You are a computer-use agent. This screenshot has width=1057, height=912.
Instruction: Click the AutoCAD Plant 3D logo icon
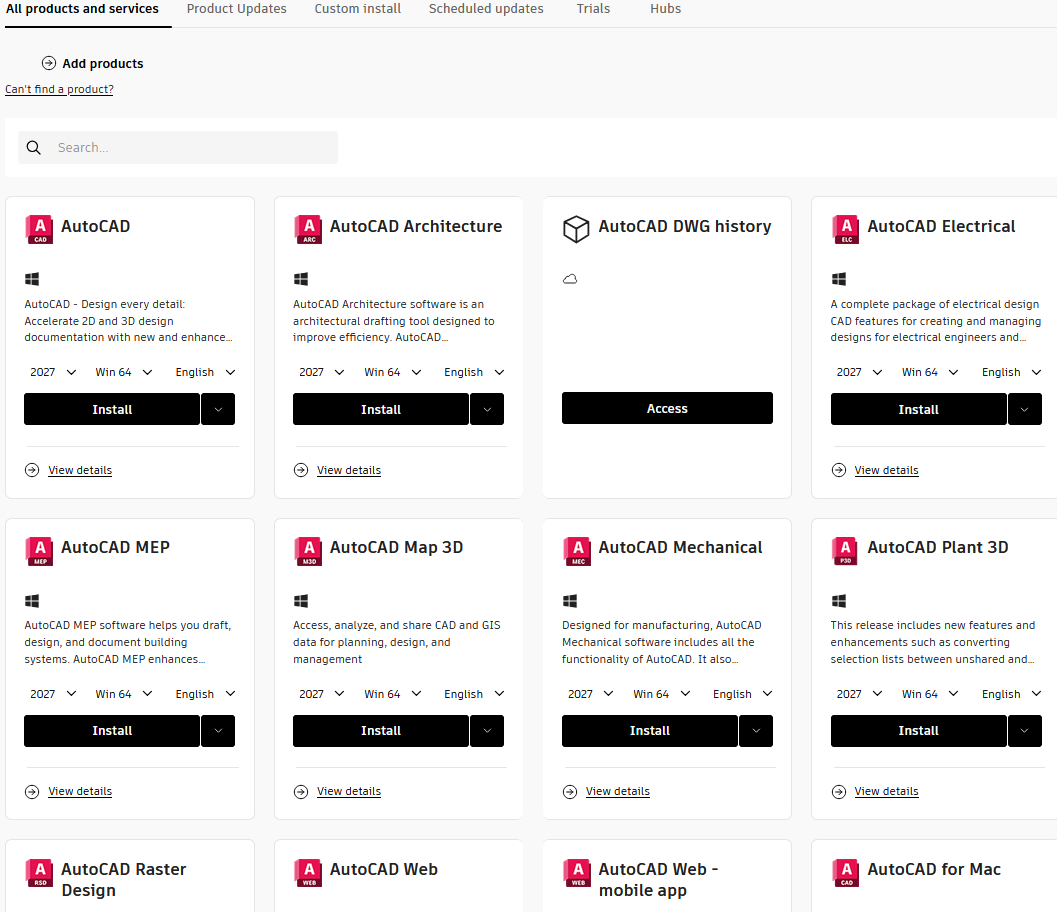[x=845, y=551]
